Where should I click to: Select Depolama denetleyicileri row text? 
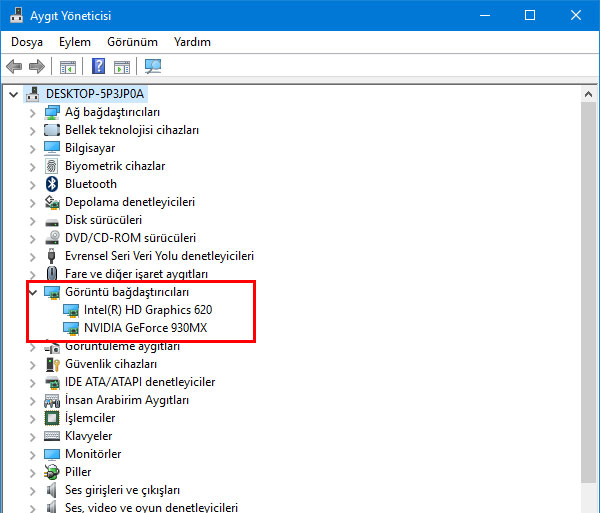point(130,202)
